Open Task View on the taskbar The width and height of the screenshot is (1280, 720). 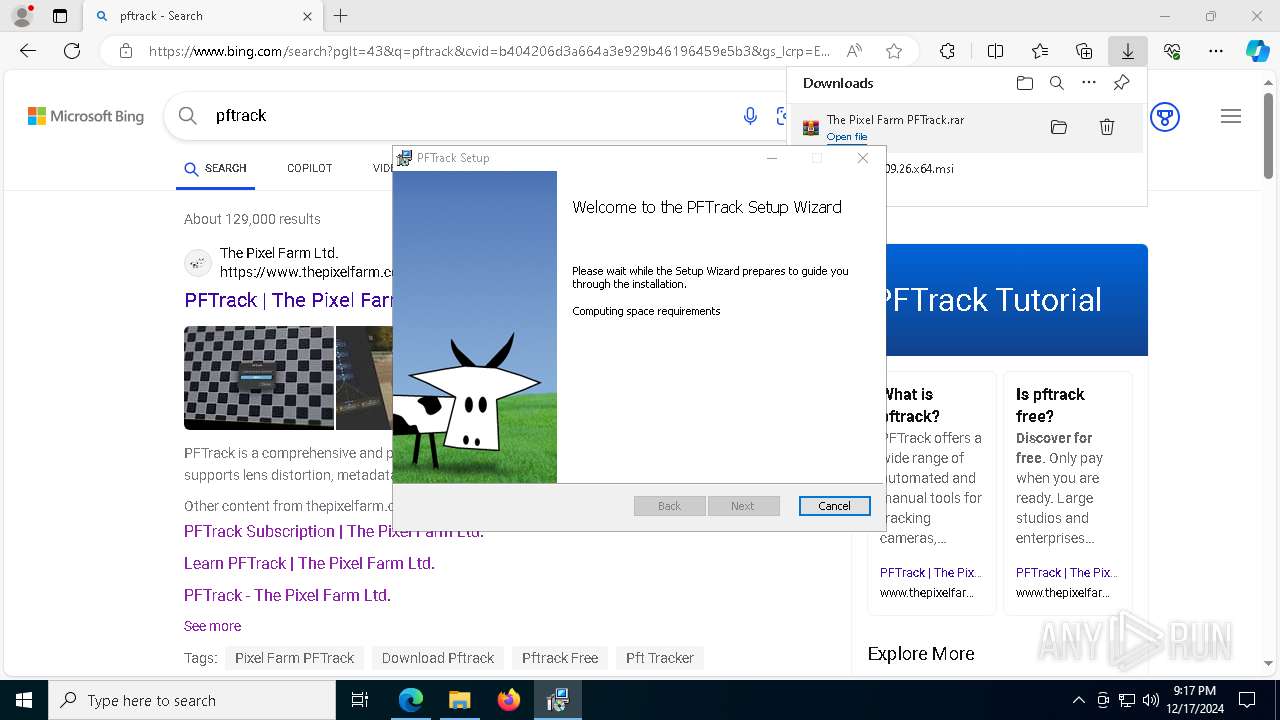(360, 700)
